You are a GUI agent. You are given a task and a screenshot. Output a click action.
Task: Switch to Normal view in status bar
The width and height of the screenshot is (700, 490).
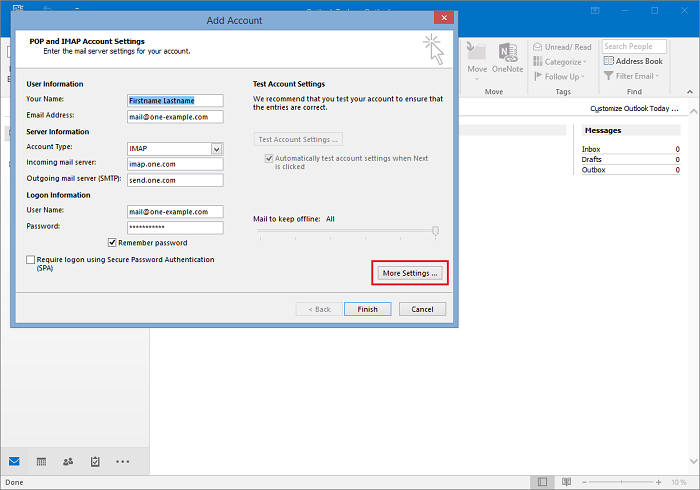[542, 482]
